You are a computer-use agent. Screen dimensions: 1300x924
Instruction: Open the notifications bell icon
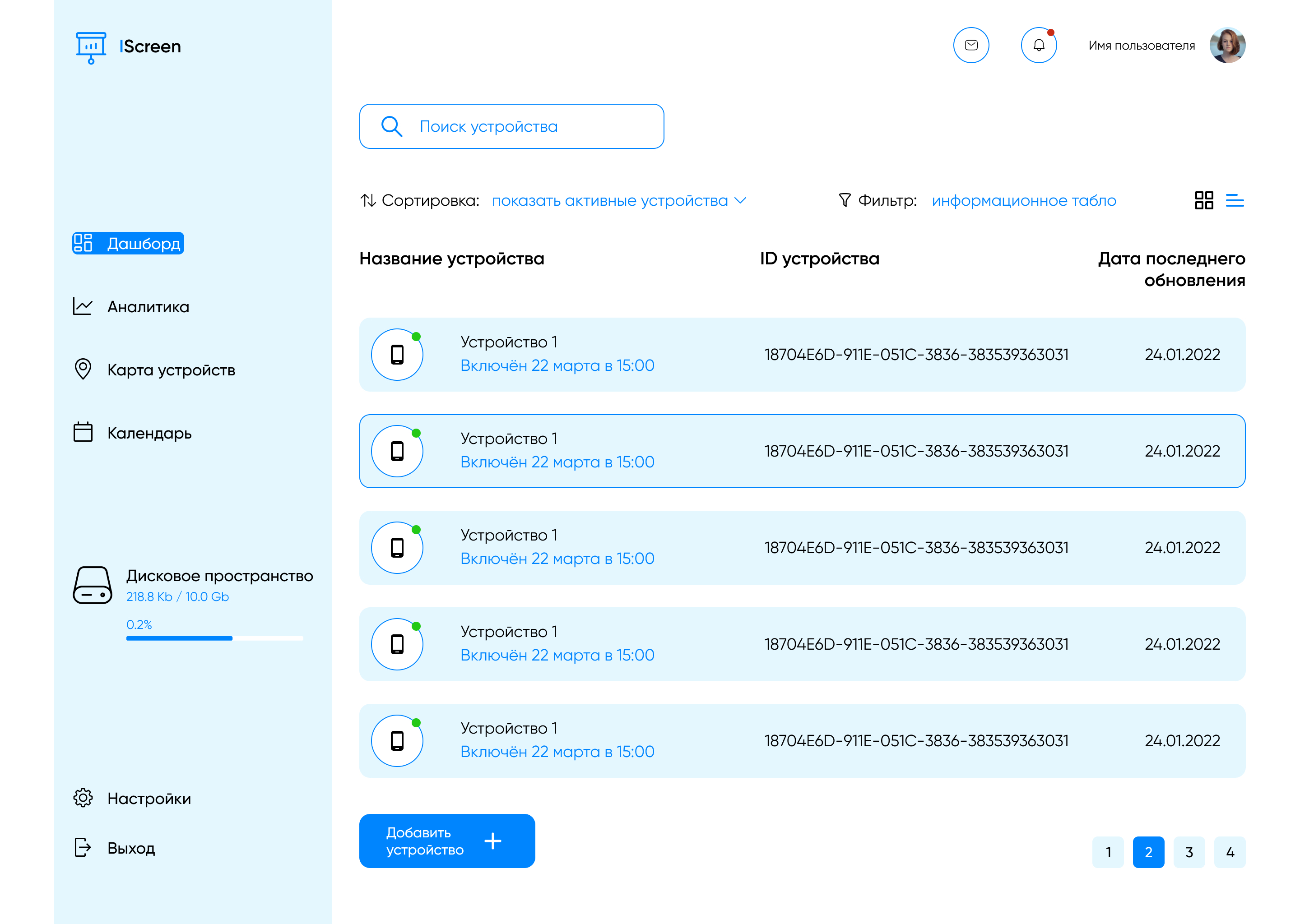coord(1039,46)
